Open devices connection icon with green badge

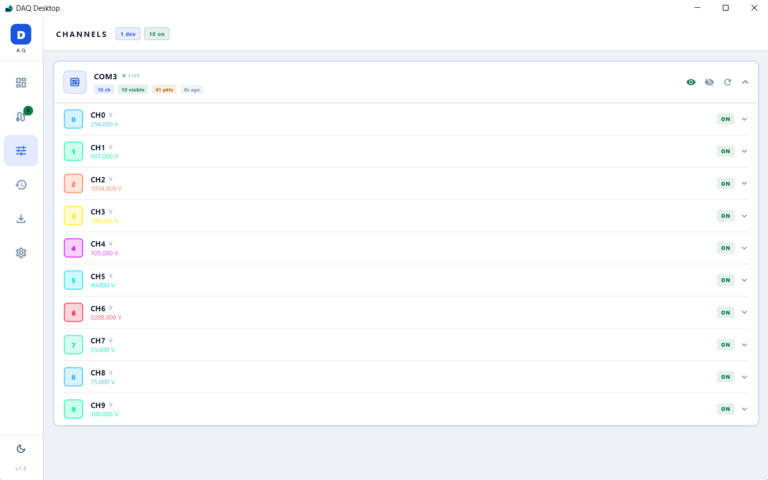[21, 116]
